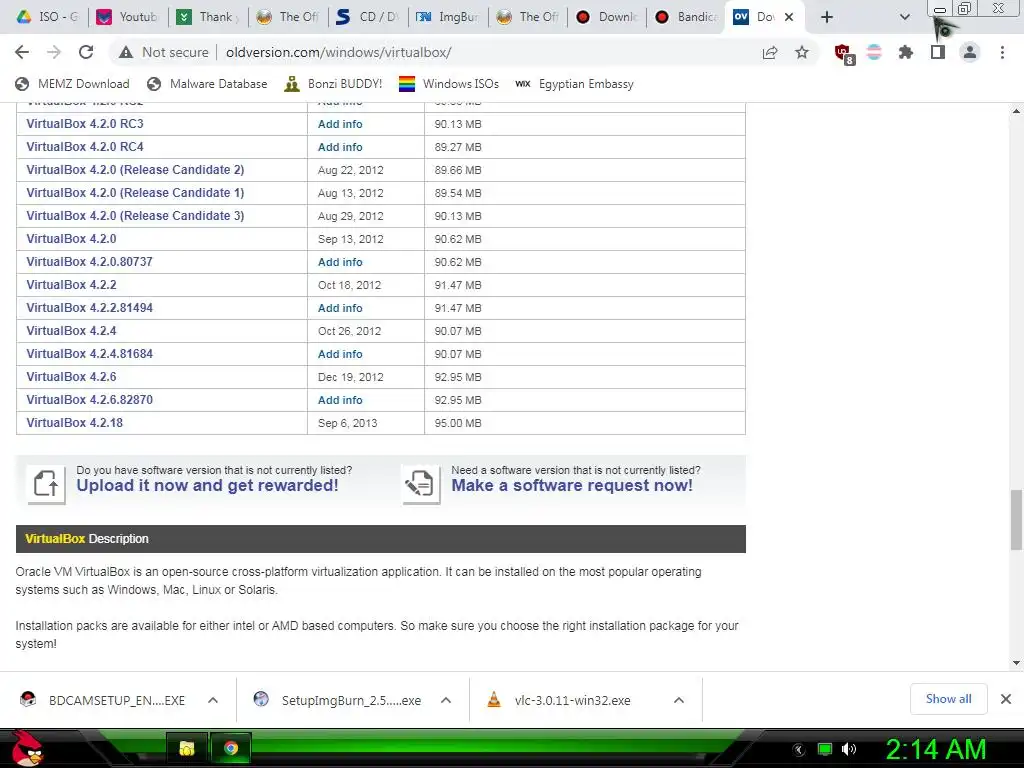Open VirtualBox 4.2.18 link
Image resolution: width=1024 pixels, height=768 pixels.
tap(74, 423)
